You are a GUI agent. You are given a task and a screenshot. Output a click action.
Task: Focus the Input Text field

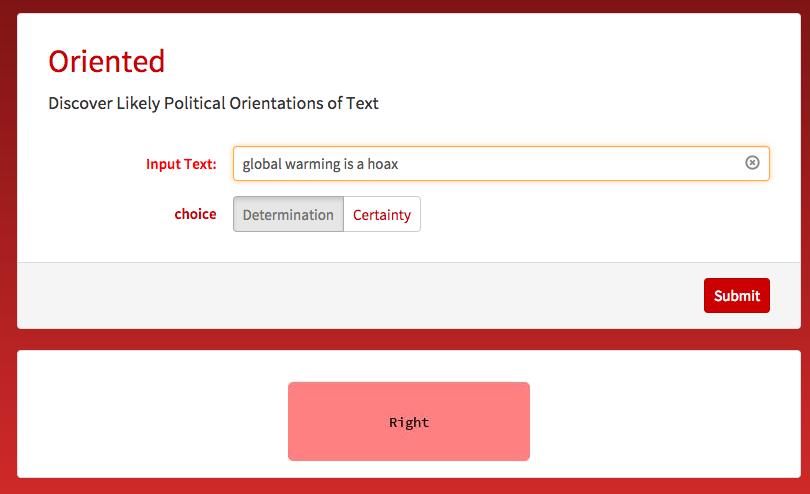[501, 163]
